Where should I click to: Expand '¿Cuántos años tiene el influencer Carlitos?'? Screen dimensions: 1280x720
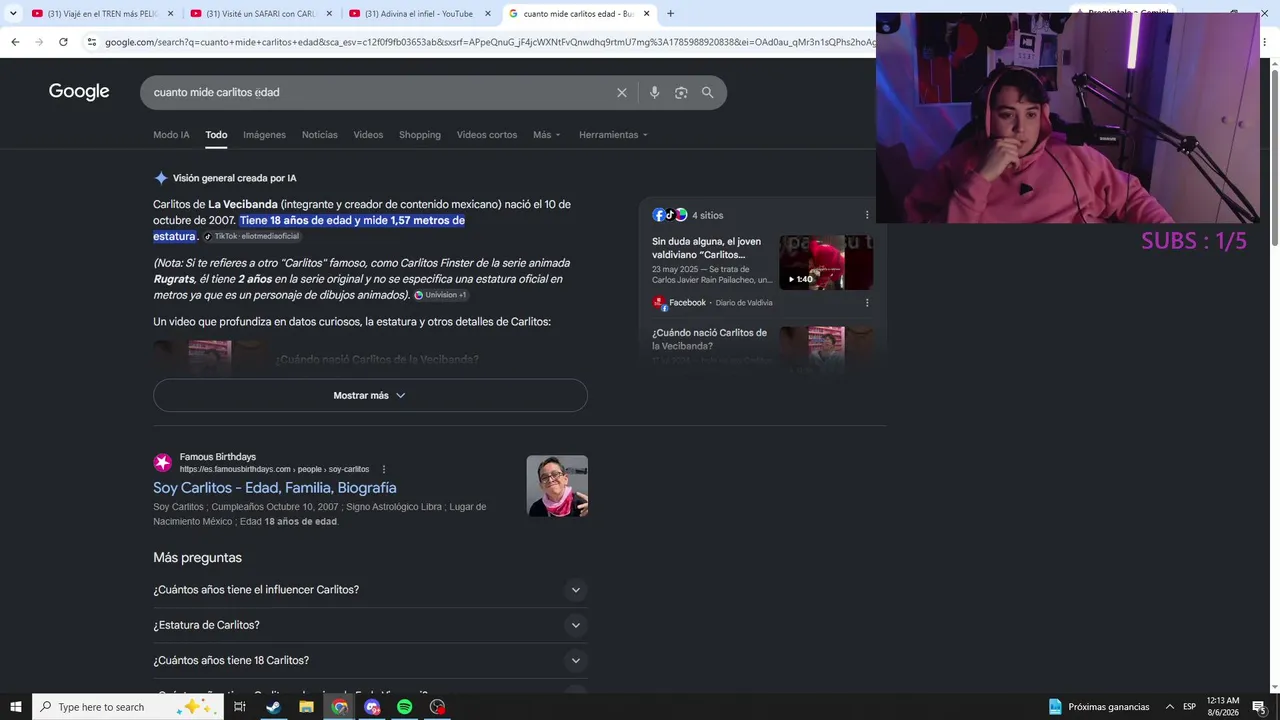pyautogui.click(x=369, y=590)
